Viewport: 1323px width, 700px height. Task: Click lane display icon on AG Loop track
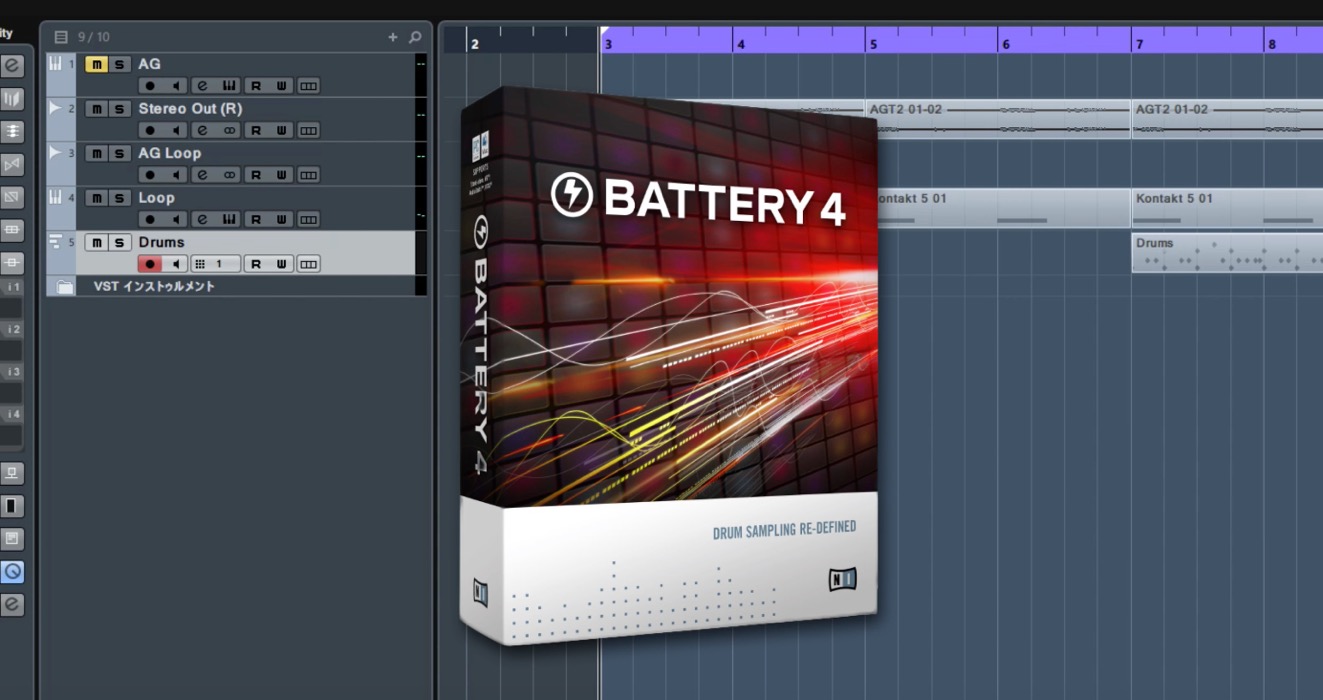pyautogui.click(x=309, y=175)
